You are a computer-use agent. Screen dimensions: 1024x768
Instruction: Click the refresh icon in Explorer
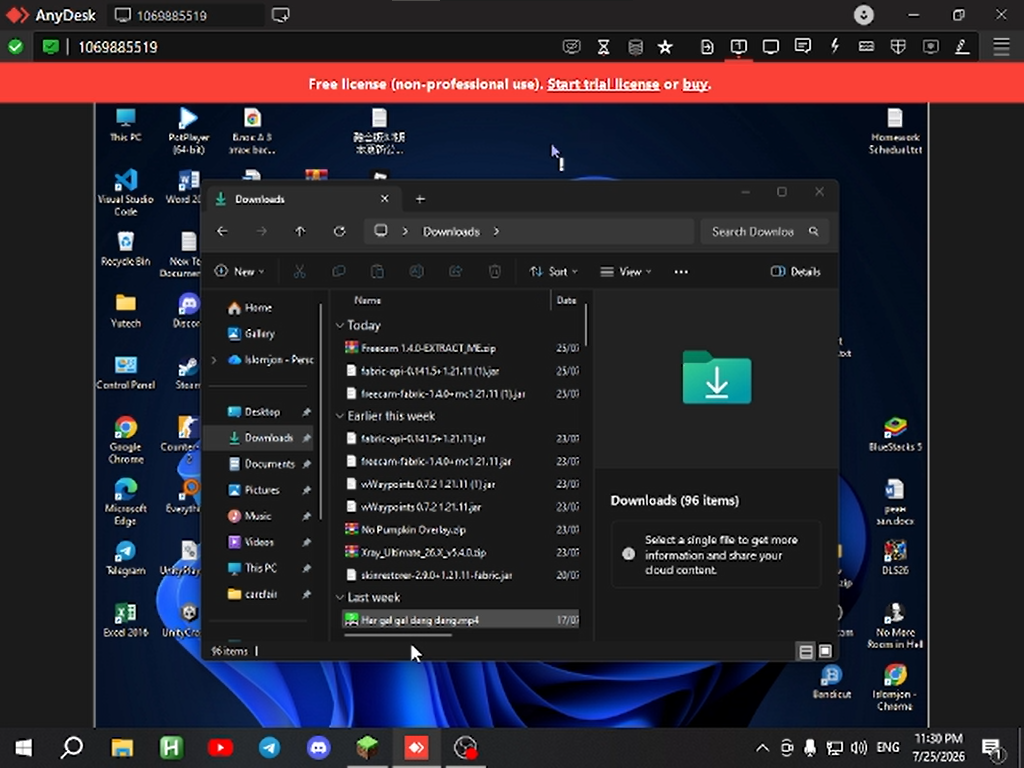click(x=340, y=231)
